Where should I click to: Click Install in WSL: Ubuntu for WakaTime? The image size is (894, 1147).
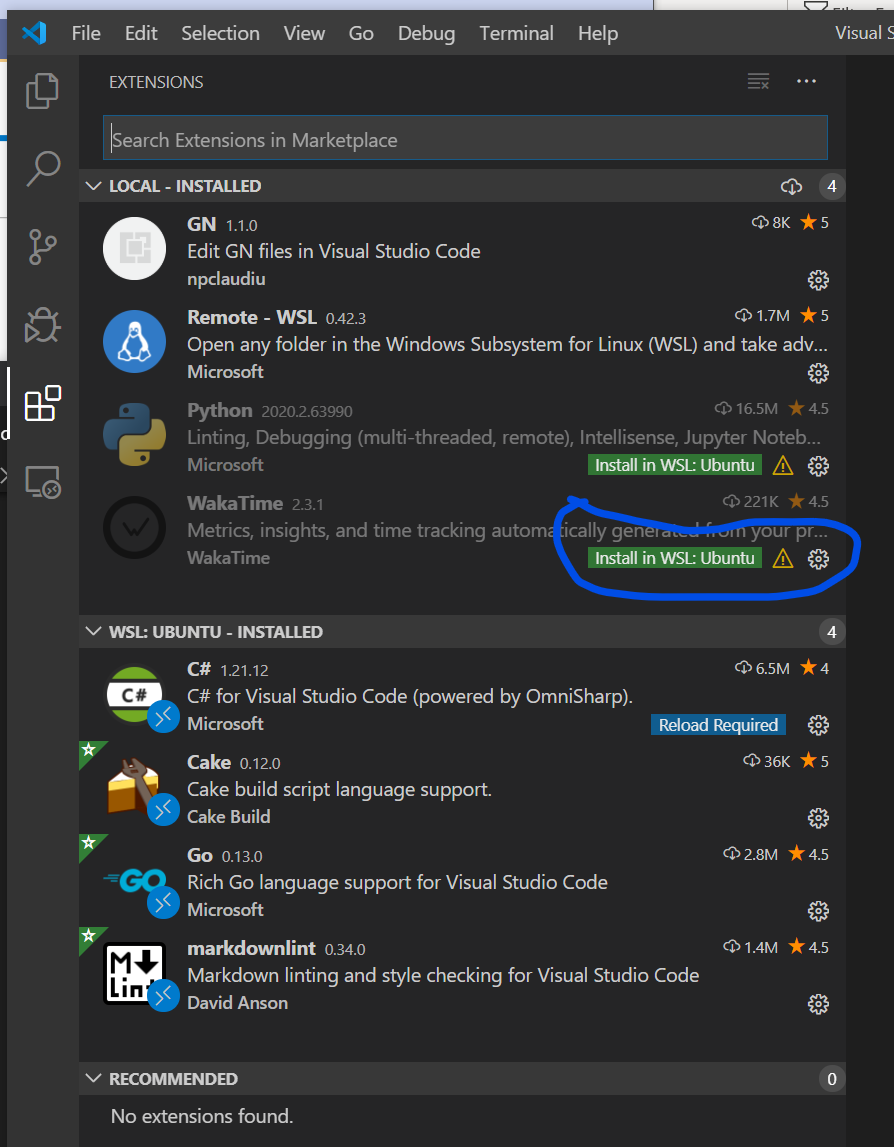point(674,558)
